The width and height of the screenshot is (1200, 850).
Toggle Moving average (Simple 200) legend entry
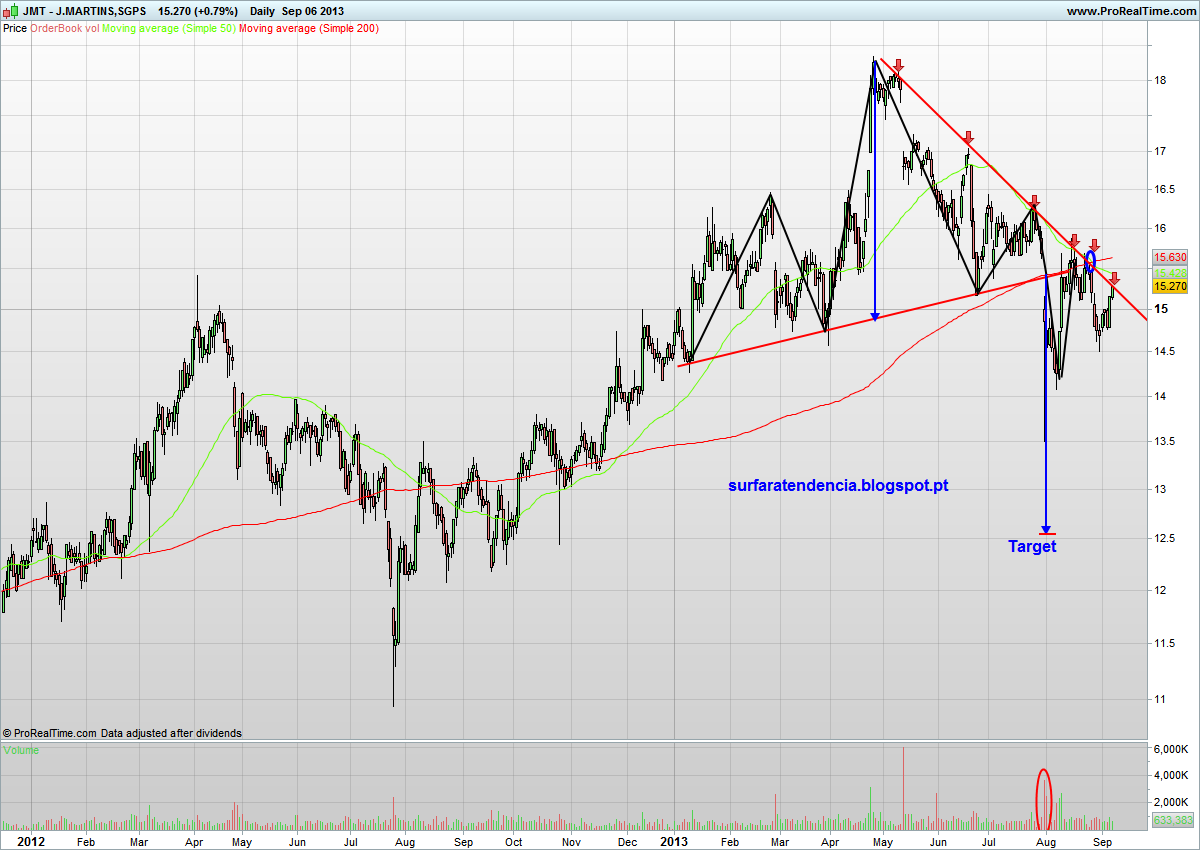[x=309, y=28]
